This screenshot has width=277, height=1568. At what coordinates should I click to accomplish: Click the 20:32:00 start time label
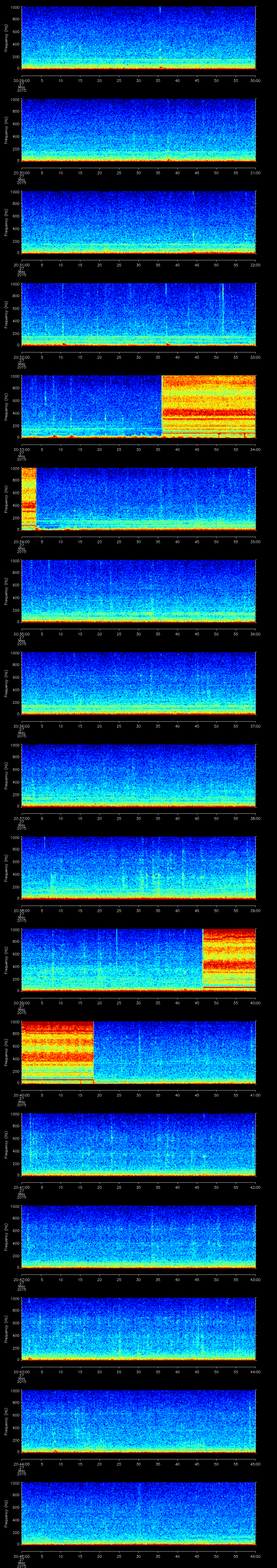point(21,357)
